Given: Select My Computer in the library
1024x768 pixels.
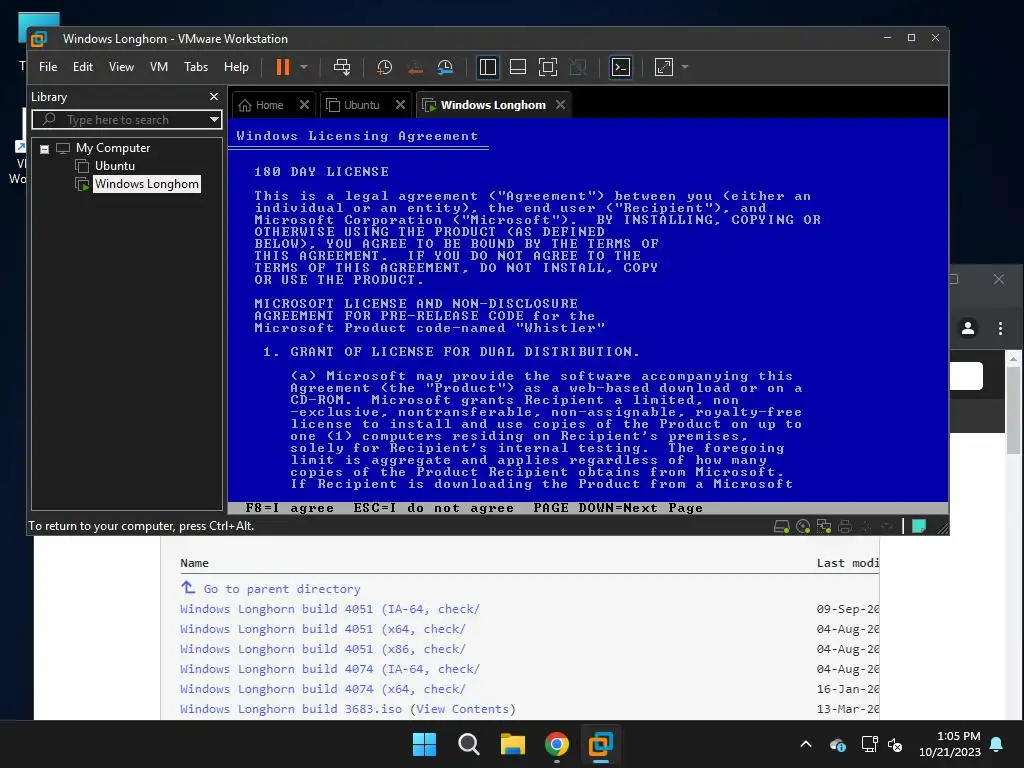Looking at the screenshot, I should (113, 148).
